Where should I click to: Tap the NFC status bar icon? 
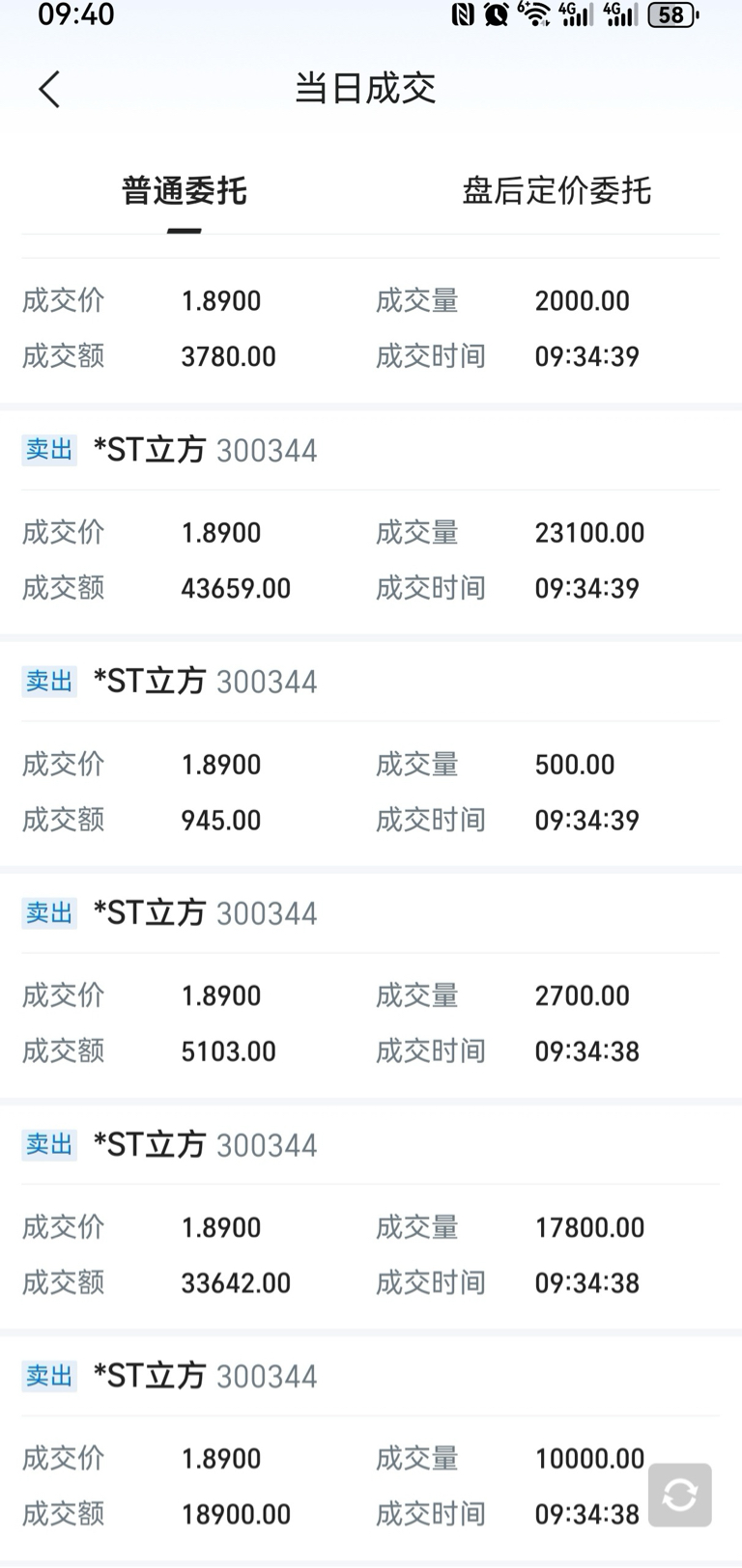(463, 14)
